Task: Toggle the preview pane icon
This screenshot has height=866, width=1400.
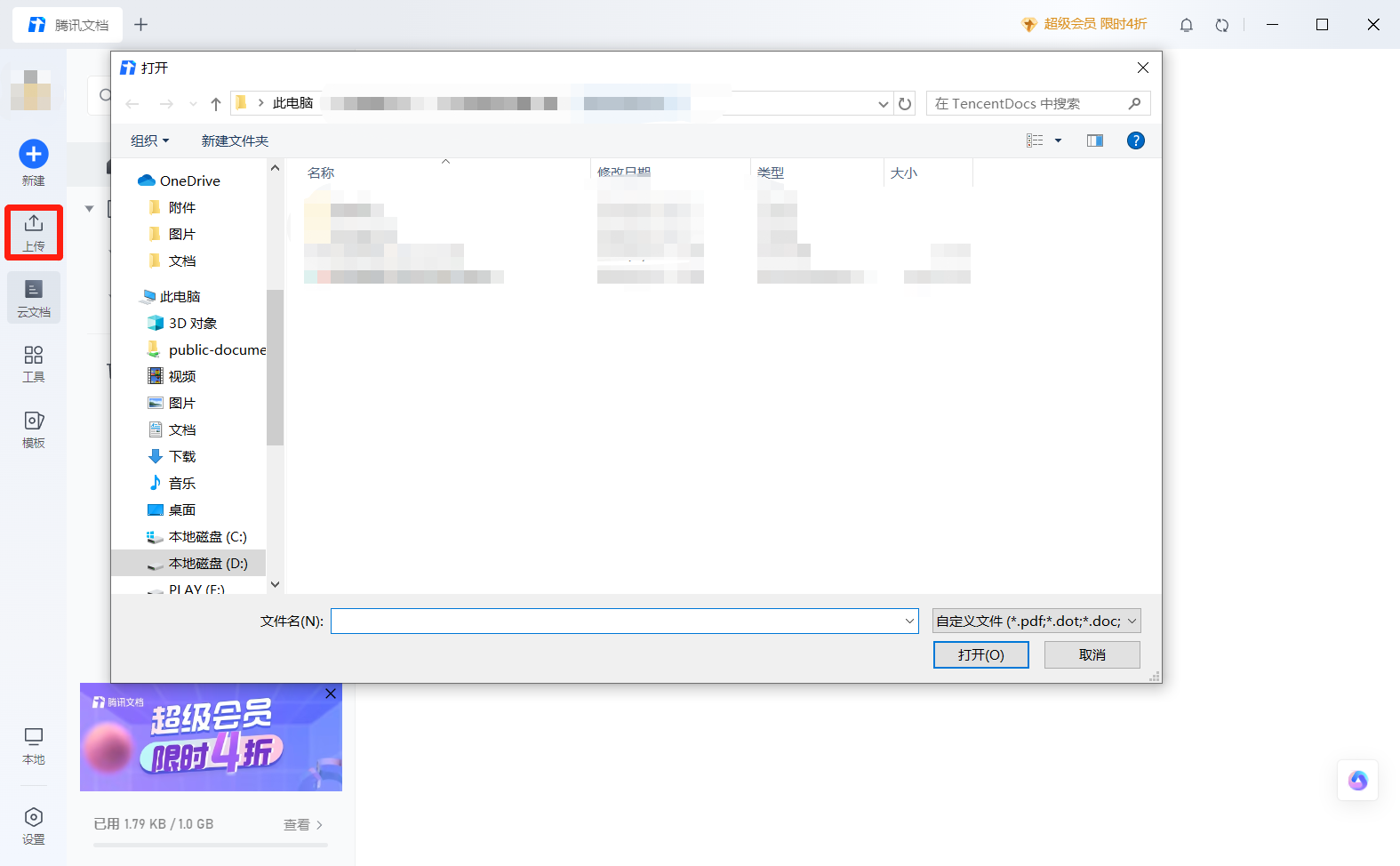Action: 1095,140
